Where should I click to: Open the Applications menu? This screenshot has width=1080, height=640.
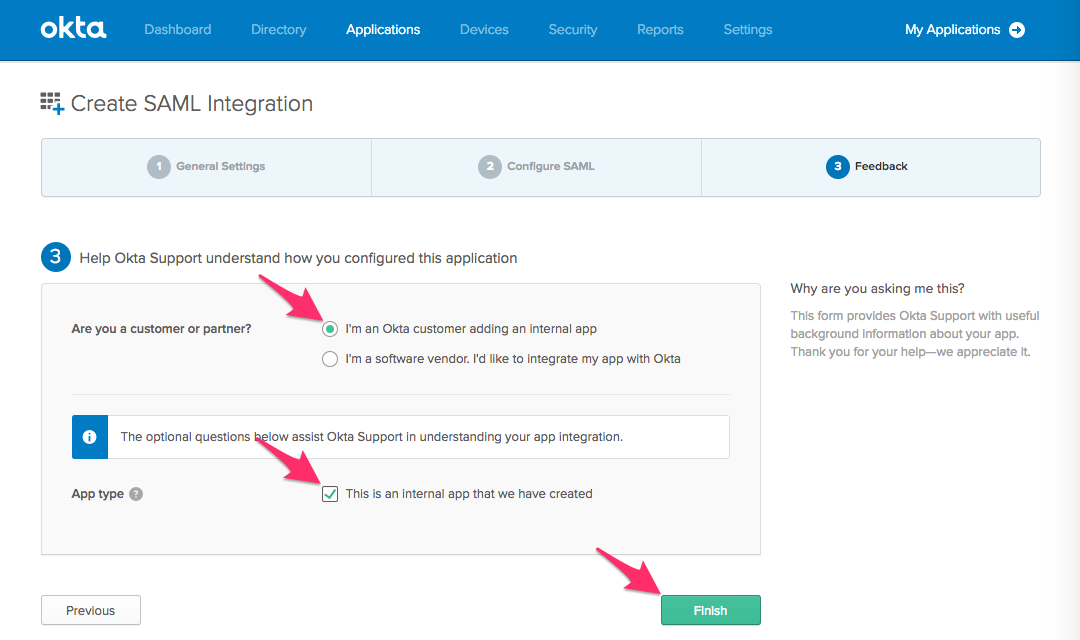(x=383, y=30)
